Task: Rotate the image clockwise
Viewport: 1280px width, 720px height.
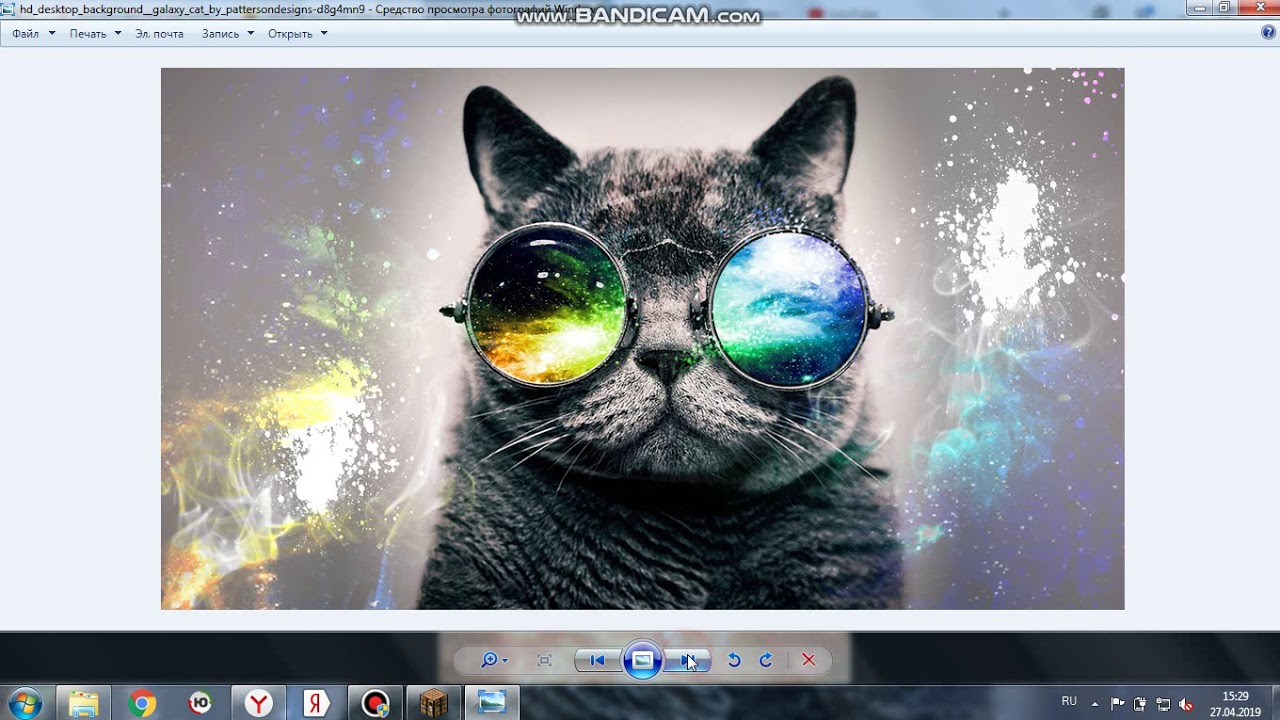Action: pos(766,660)
